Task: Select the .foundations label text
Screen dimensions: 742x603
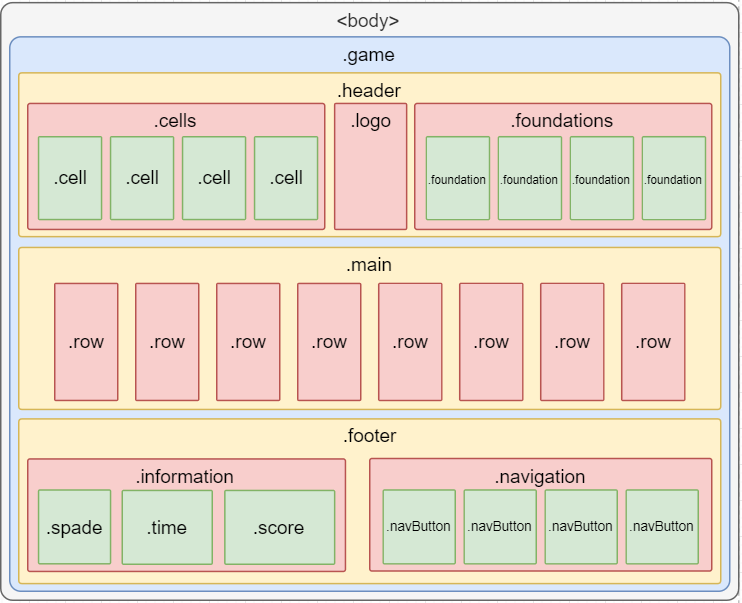Action: (562, 121)
